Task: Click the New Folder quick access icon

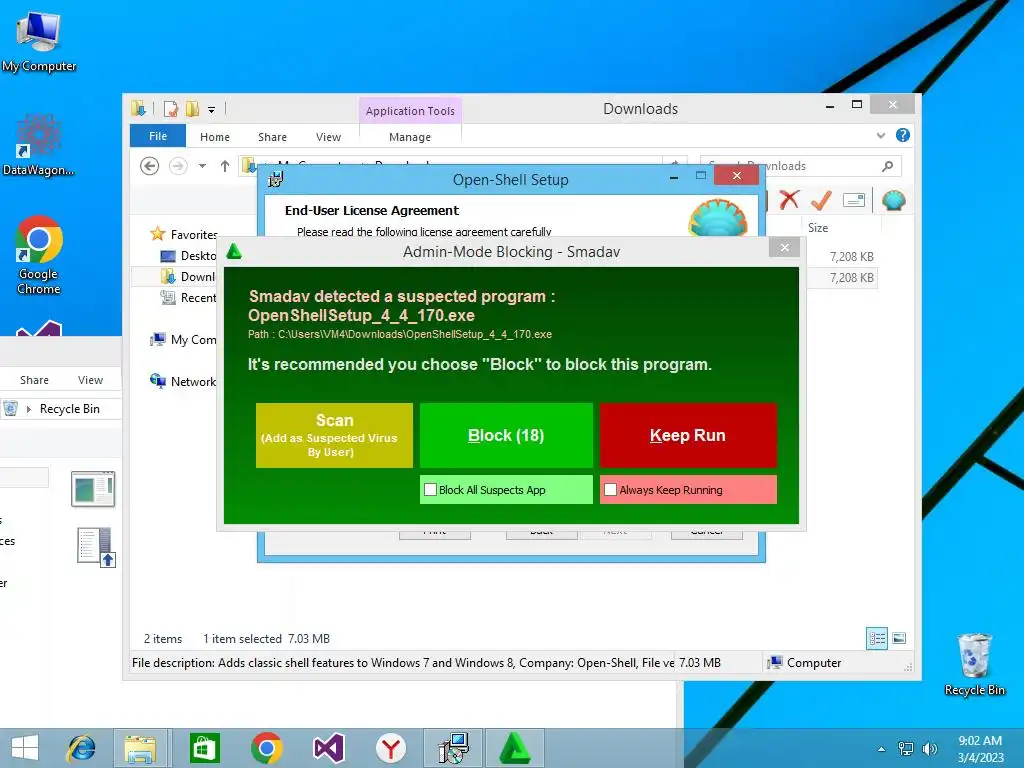Action: (192, 109)
